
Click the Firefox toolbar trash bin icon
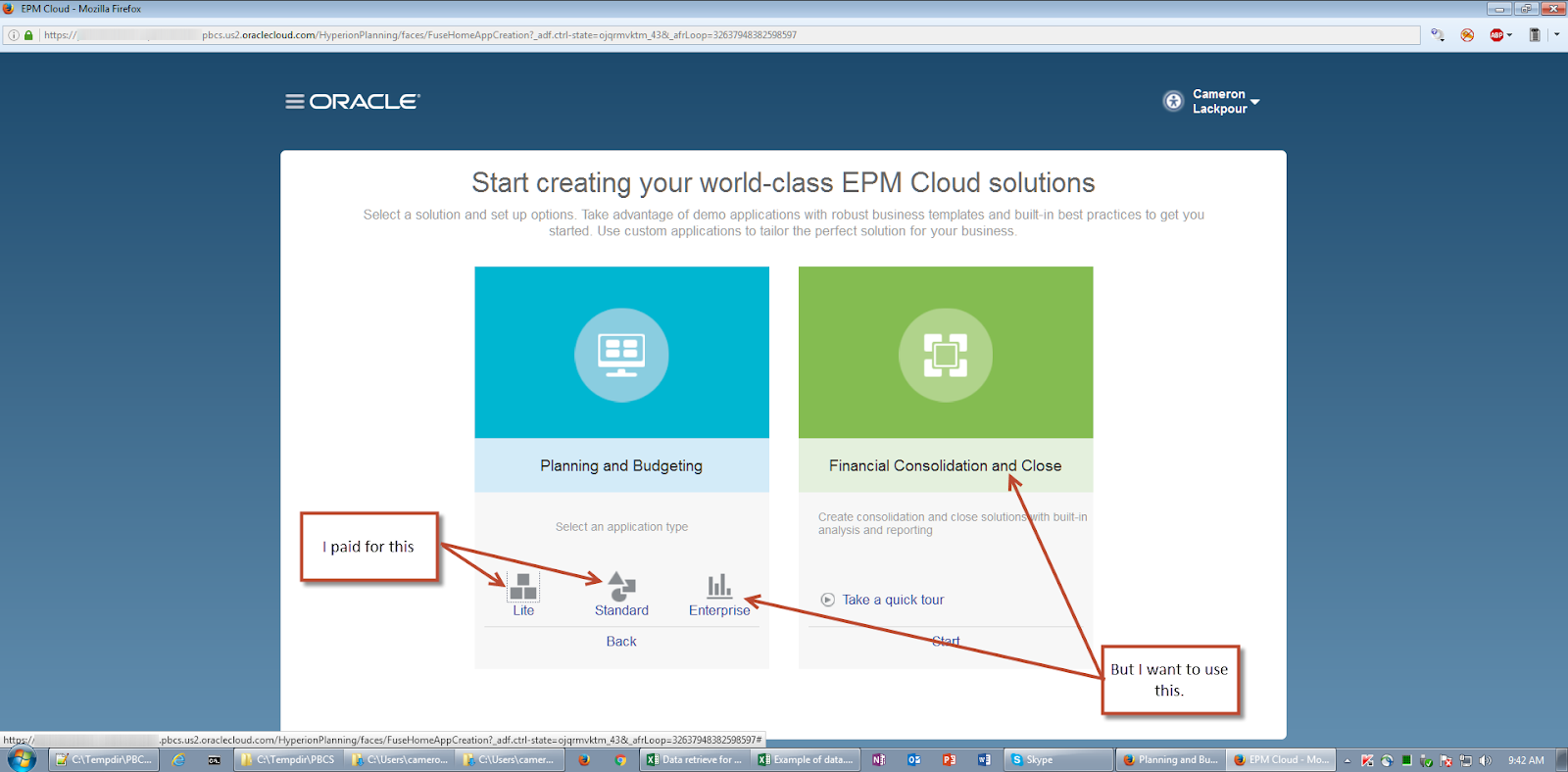1535,34
